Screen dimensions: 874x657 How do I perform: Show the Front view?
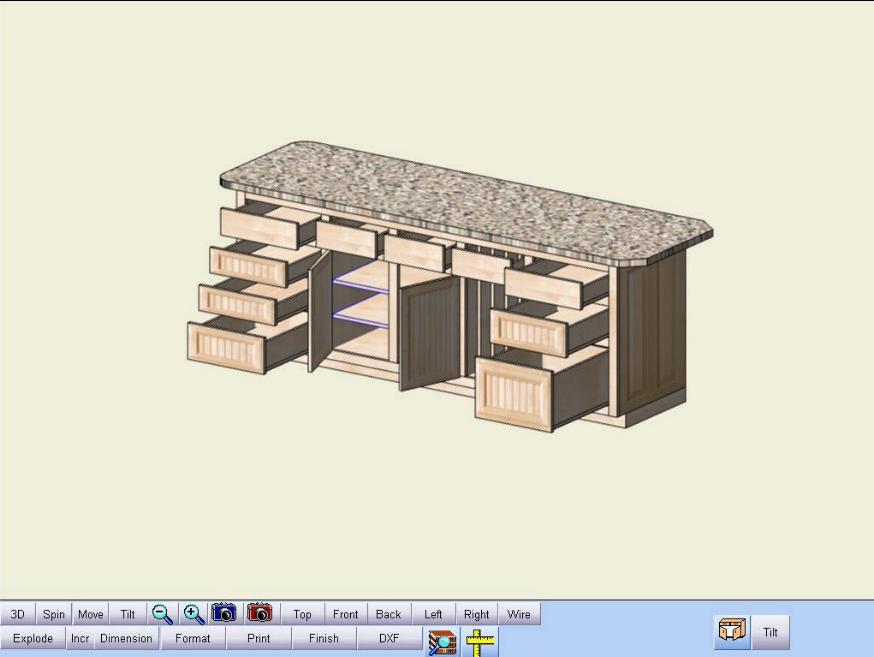pos(346,614)
